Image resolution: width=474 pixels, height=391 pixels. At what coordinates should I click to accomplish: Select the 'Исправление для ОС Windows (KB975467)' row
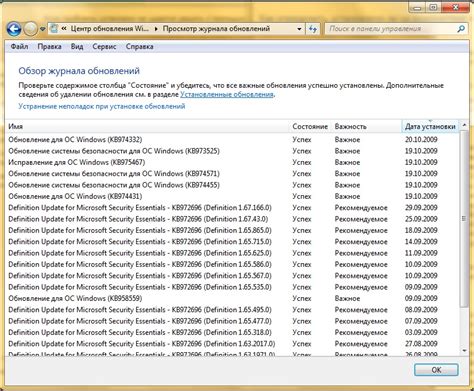(x=232, y=162)
